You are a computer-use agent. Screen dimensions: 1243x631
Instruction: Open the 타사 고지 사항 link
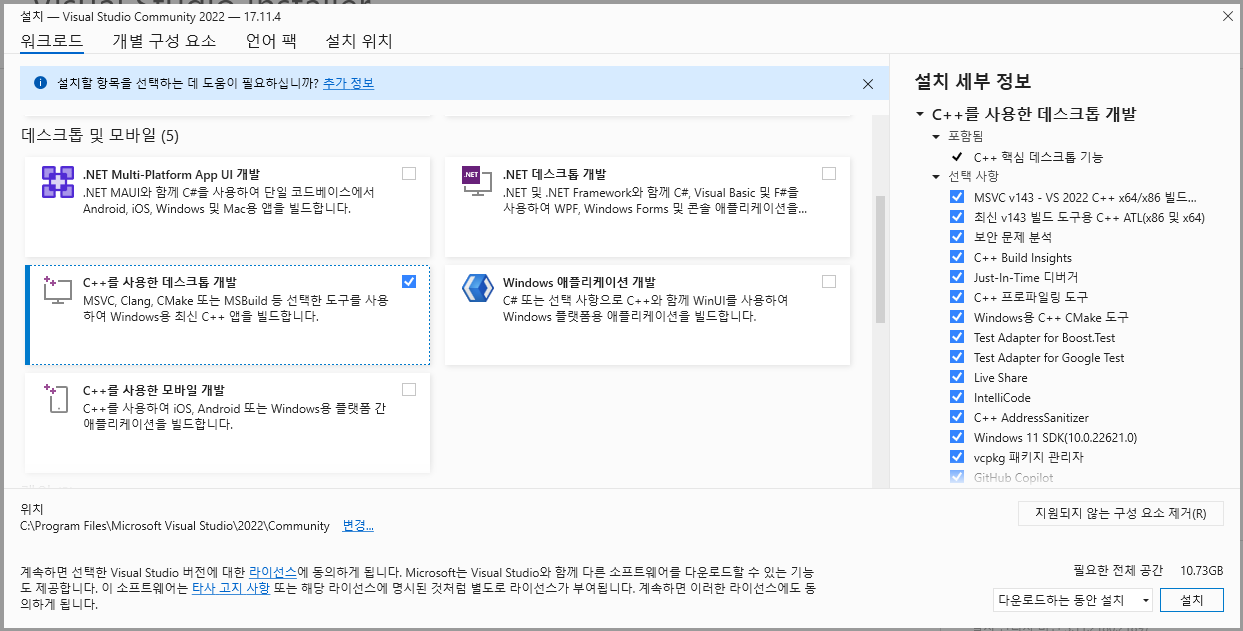[x=230, y=588]
